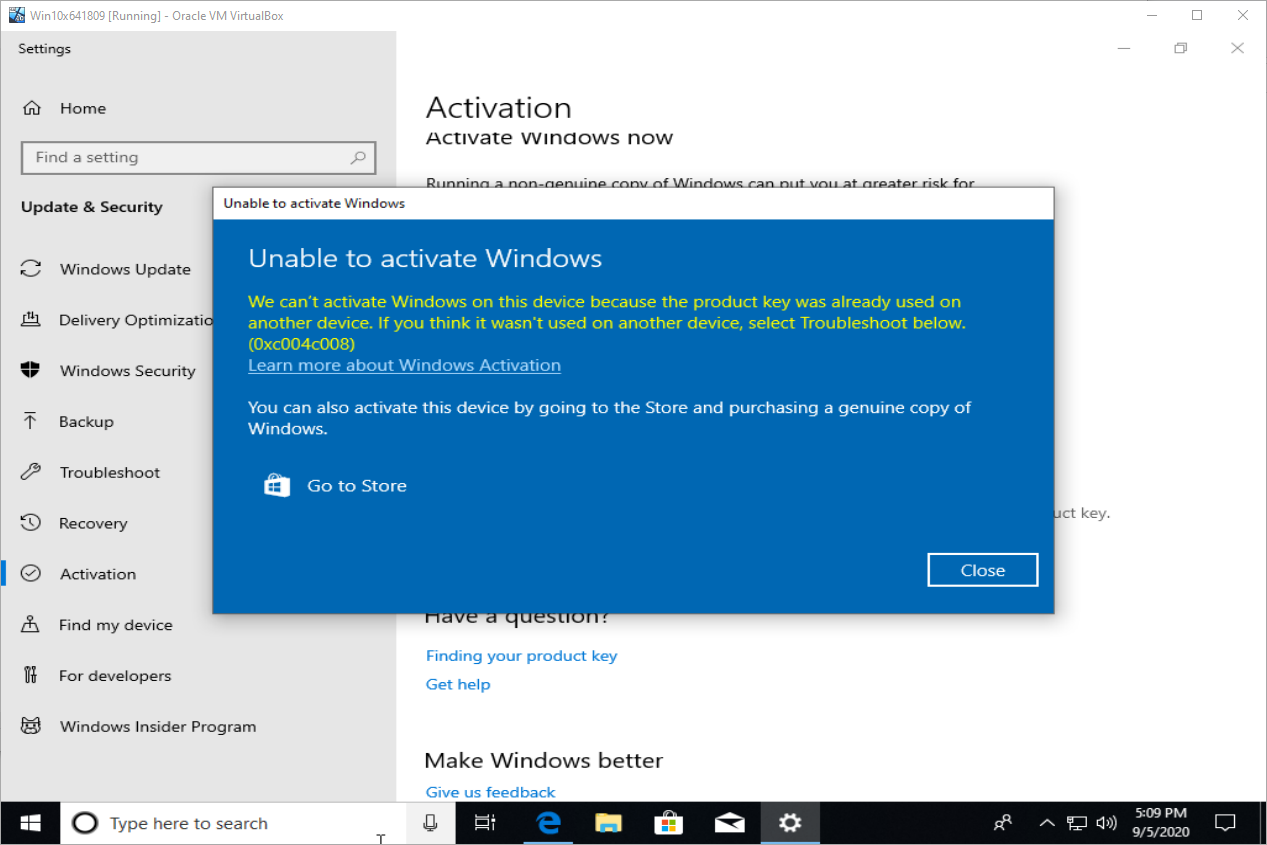Click the error code 0xc004c008 text
This screenshot has height=845, width=1267.
tap(302, 344)
